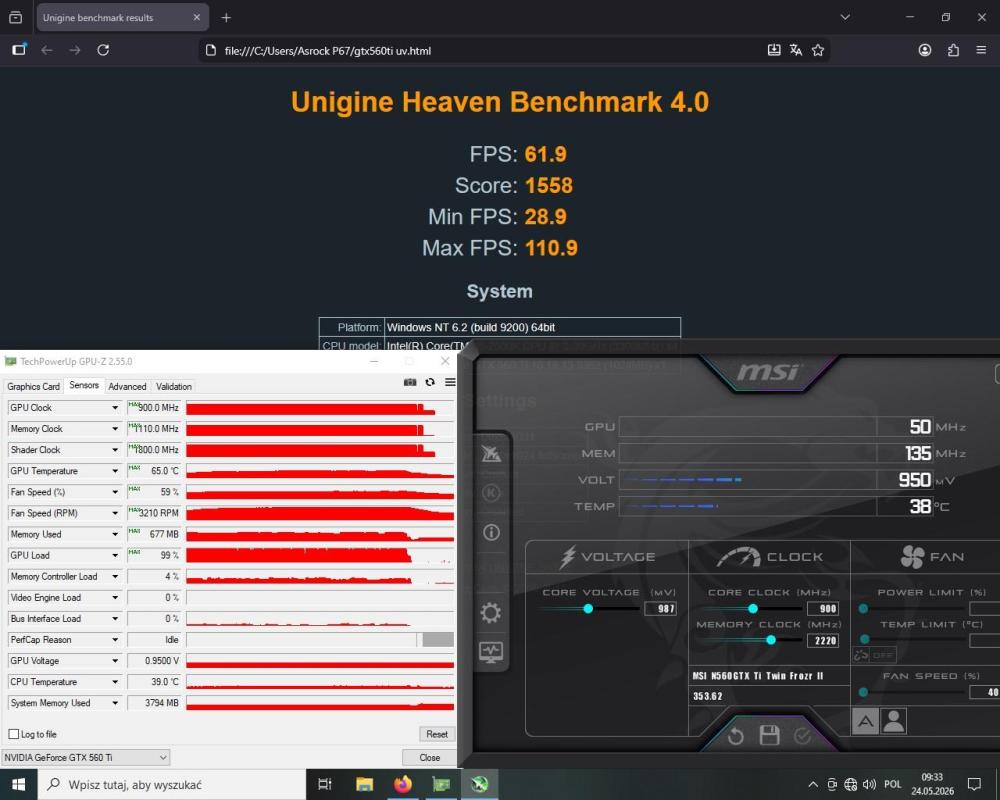This screenshot has height=800, width=1000.
Task: Open the GPU-Z hamburger menu
Action: point(450,382)
